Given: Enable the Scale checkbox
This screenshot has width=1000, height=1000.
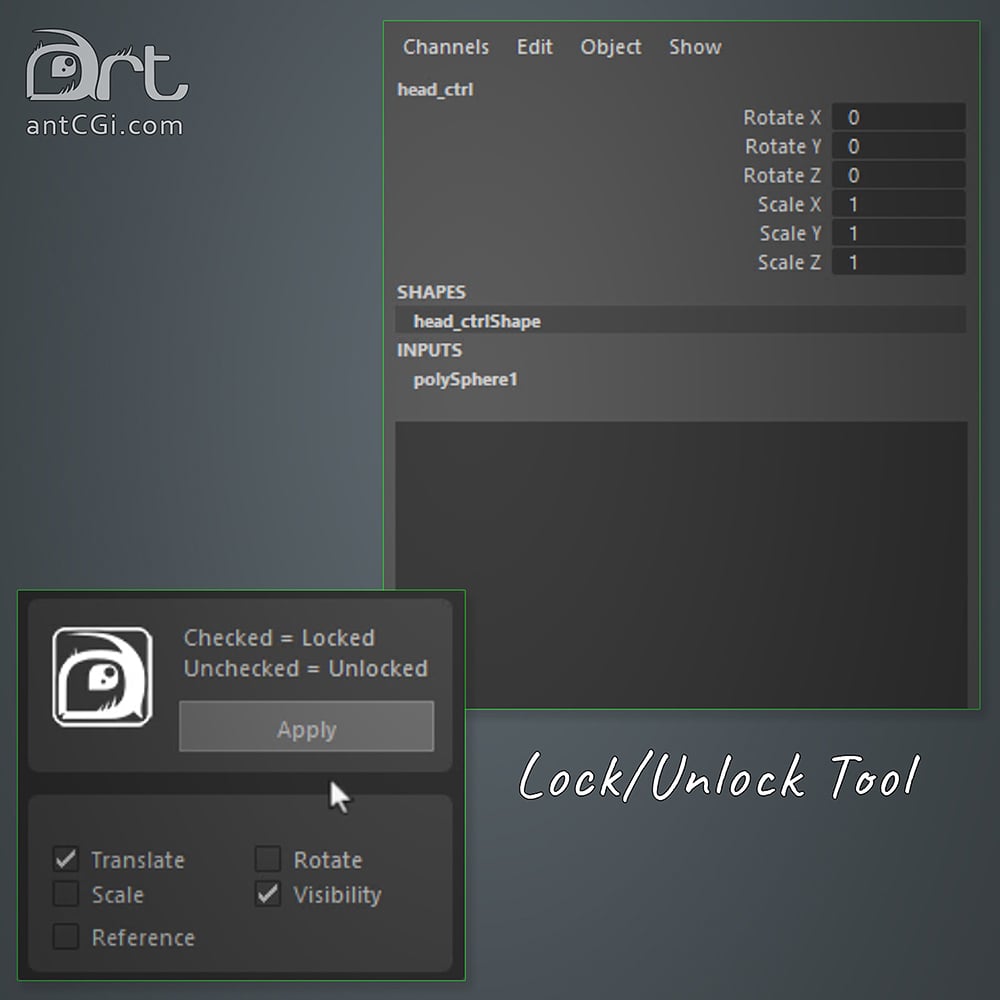Looking at the screenshot, I should click(66, 894).
